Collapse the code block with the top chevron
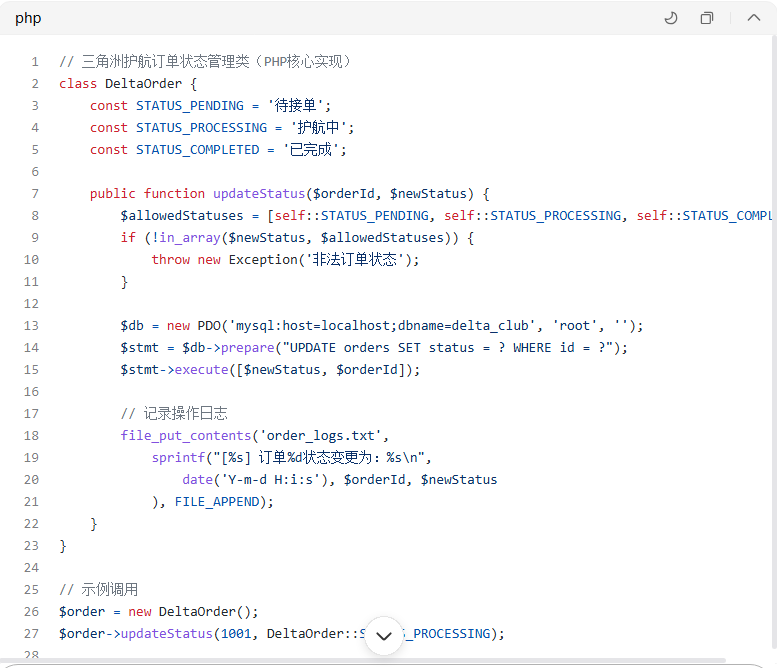The image size is (777, 668). click(754, 18)
